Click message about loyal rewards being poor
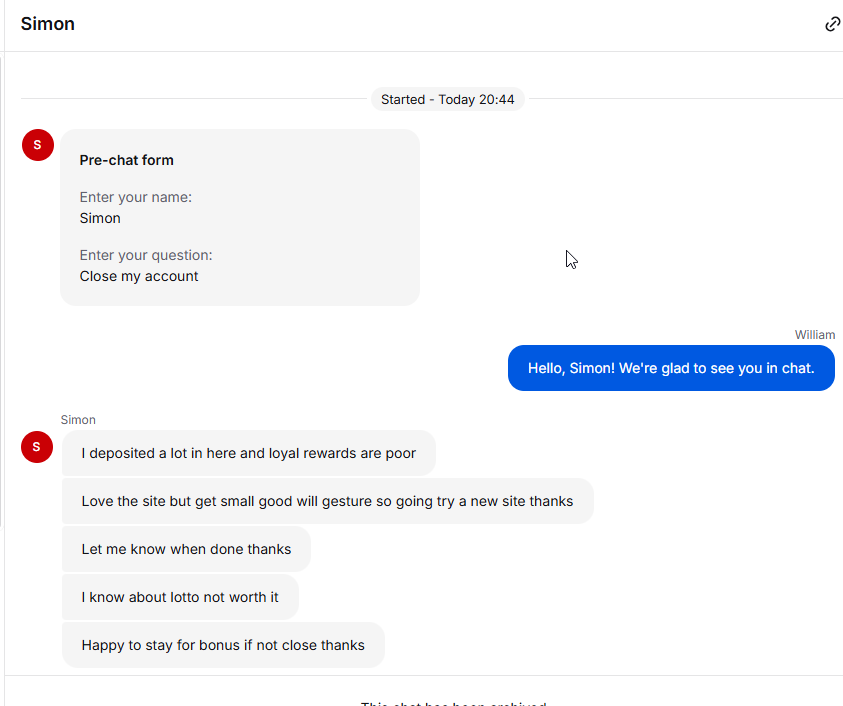 (x=248, y=453)
